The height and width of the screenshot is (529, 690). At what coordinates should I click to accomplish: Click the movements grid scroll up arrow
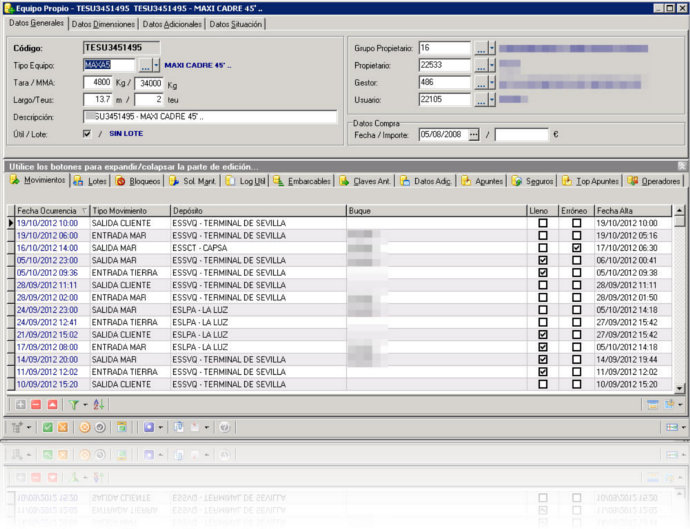679,210
